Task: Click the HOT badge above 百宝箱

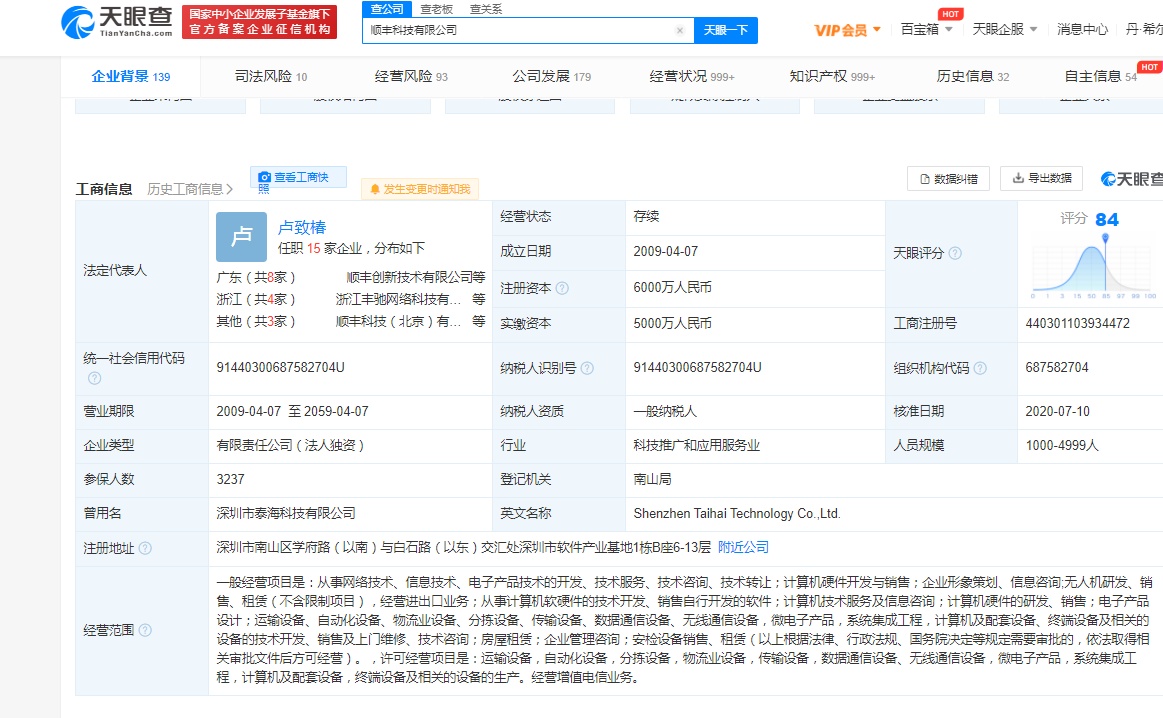Action: [x=951, y=14]
